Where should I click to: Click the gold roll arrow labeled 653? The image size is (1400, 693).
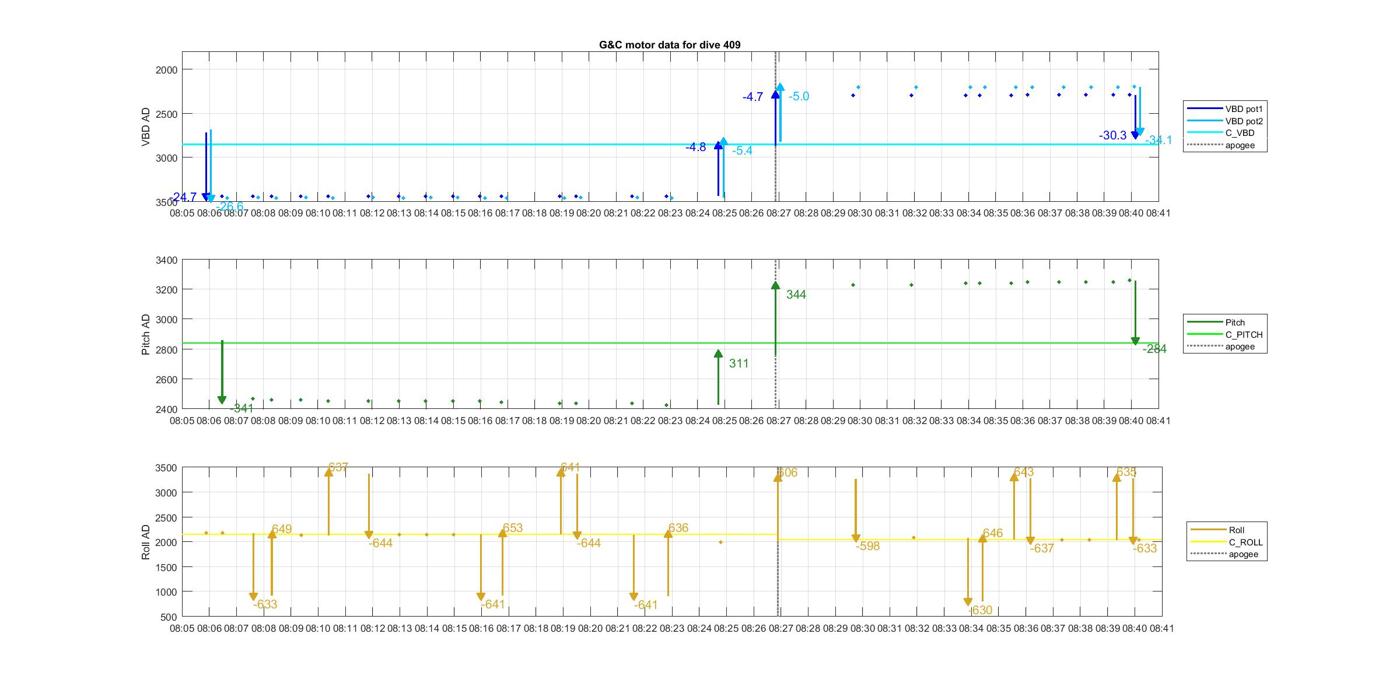[503, 563]
